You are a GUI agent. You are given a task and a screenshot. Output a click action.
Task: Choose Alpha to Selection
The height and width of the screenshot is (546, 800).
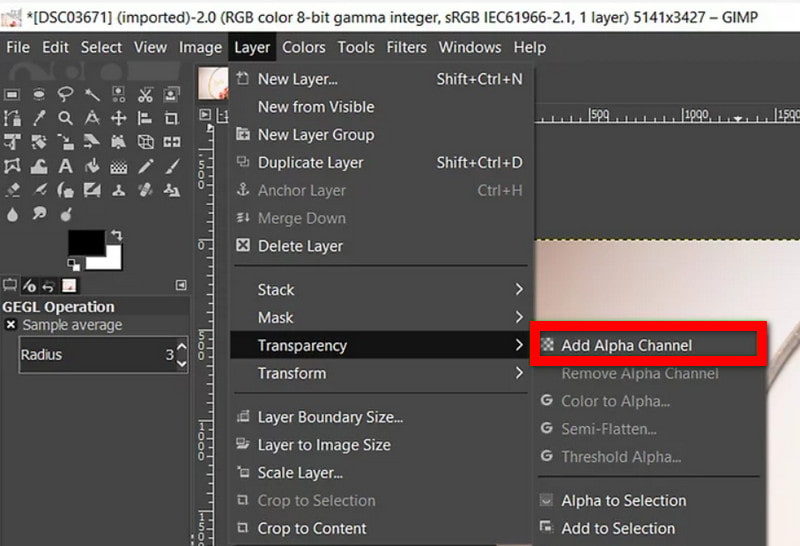(x=648, y=501)
